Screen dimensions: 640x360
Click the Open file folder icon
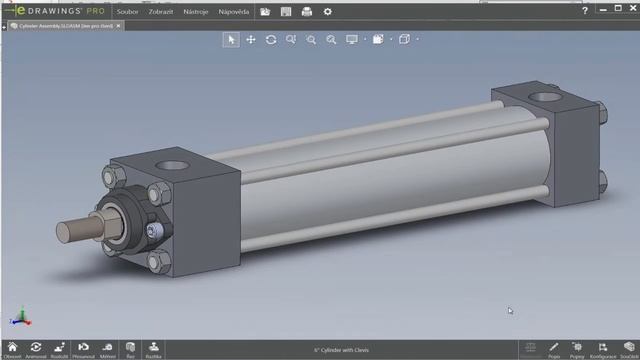tap(265, 12)
